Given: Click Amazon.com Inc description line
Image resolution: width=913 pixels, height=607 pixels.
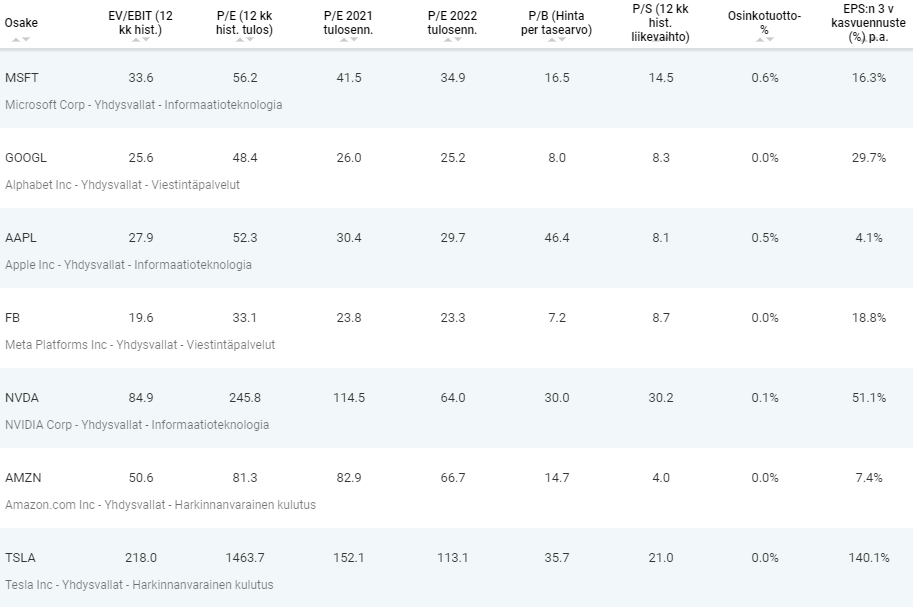Looking at the screenshot, I should [161, 504].
